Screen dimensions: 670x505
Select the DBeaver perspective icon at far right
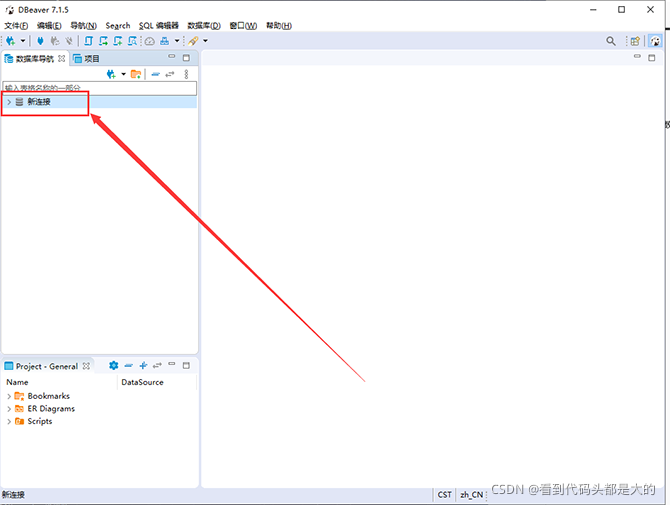(x=655, y=41)
